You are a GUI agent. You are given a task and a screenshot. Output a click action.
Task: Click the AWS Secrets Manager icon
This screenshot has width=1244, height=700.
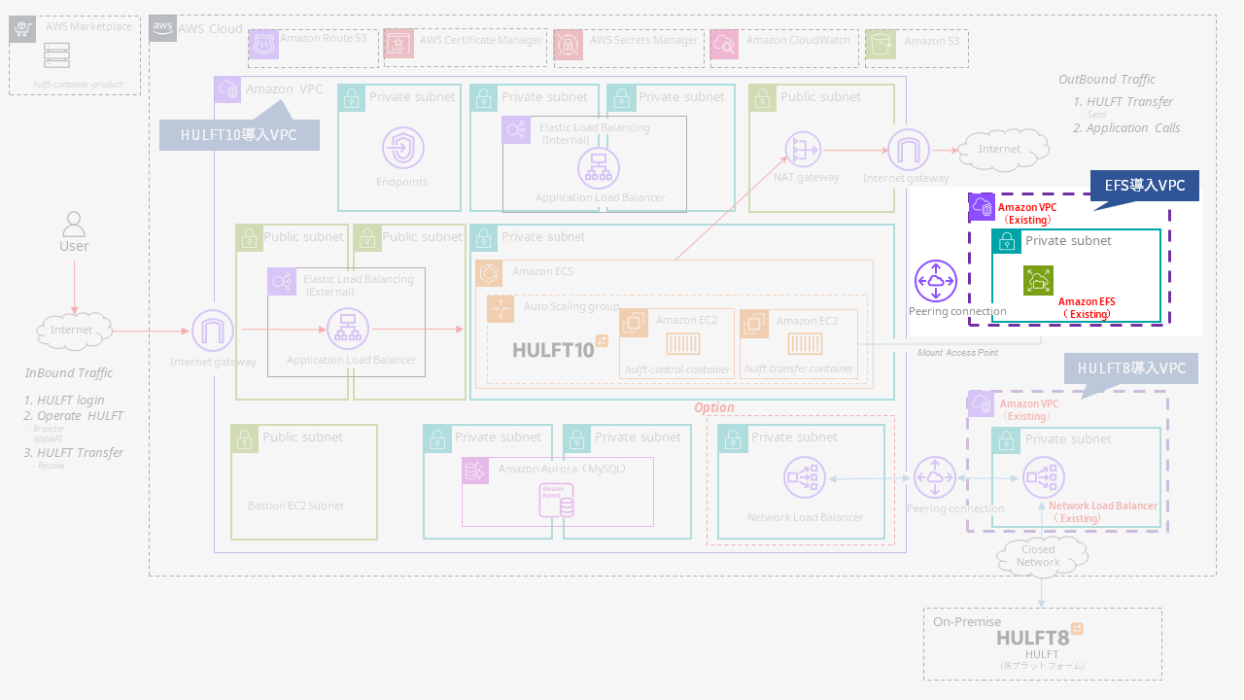[x=569, y=44]
